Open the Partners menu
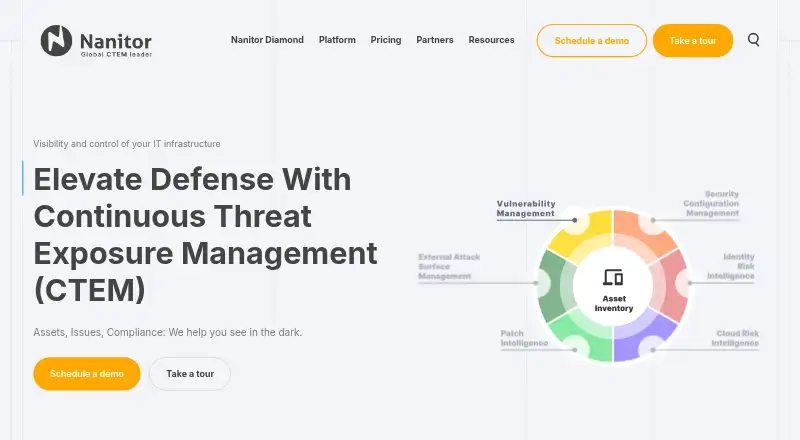 435,40
